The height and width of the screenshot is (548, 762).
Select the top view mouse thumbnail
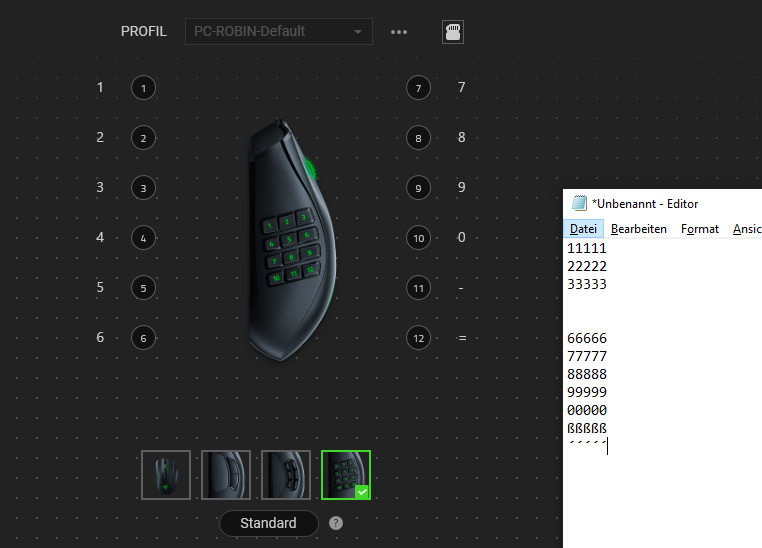coord(166,475)
